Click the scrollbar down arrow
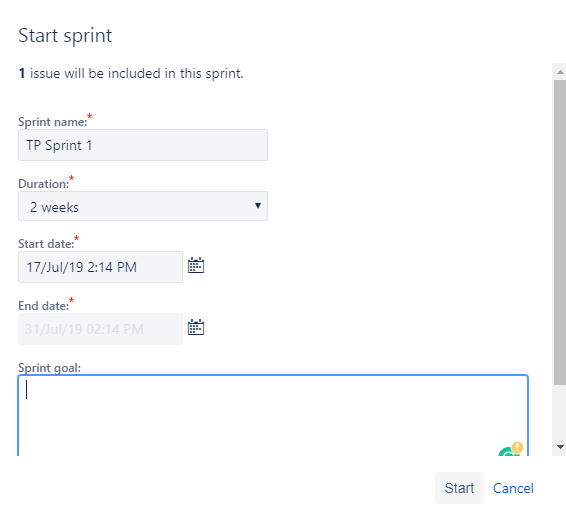 [x=560, y=447]
